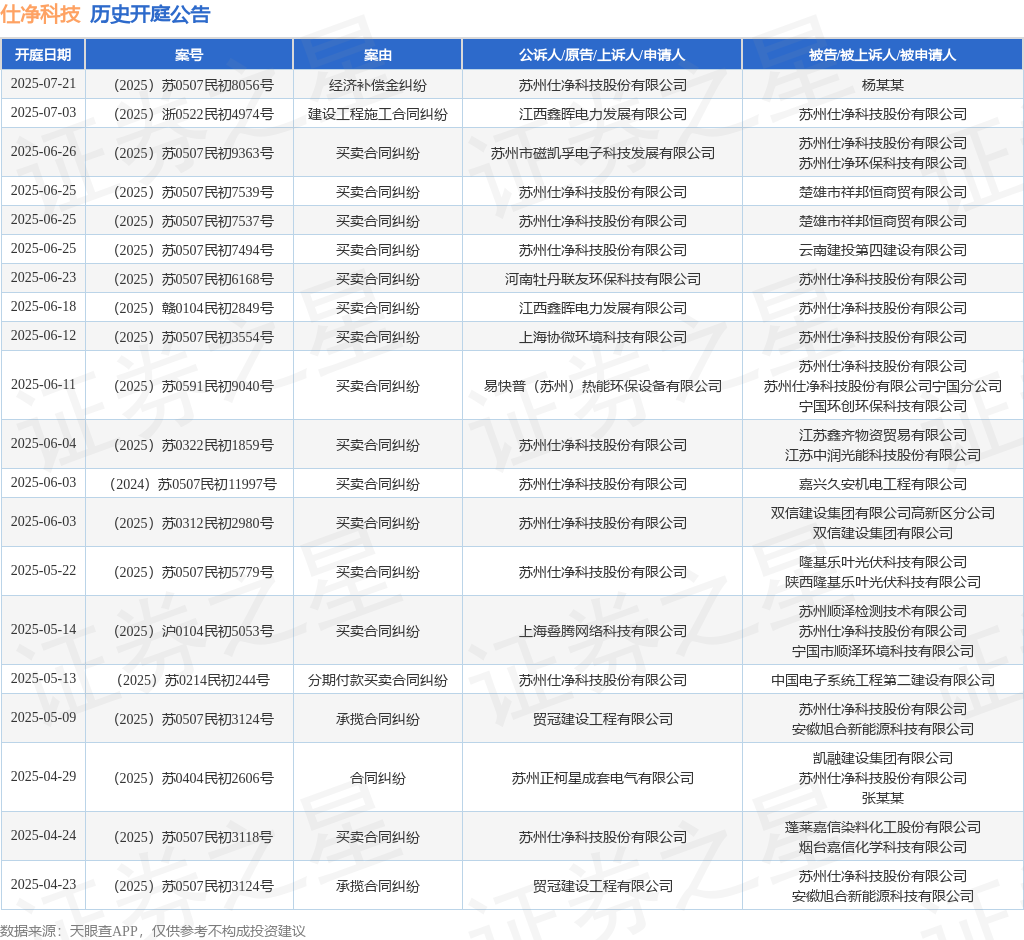Click the date 2025-07-21
The height and width of the screenshot is (940, 1024).
(x=43, y=84)
